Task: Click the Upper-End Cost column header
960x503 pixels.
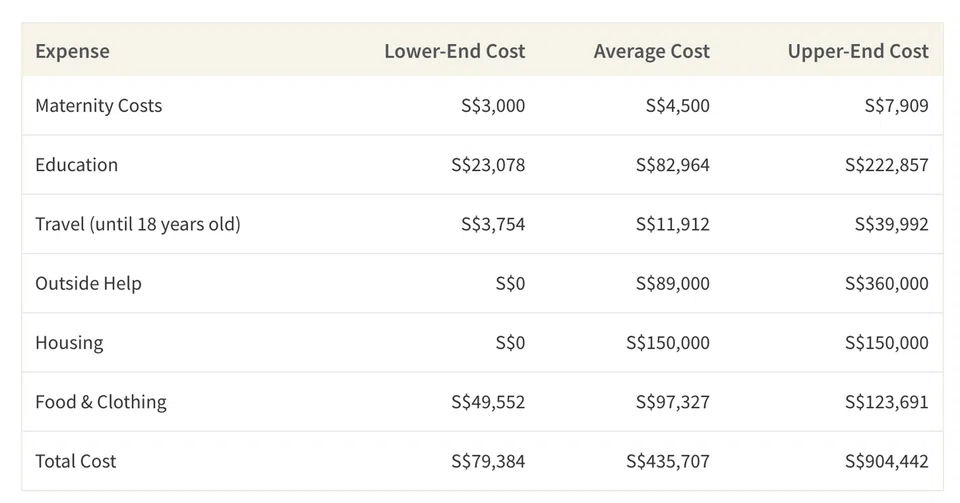Action: [x=857, y=51]
